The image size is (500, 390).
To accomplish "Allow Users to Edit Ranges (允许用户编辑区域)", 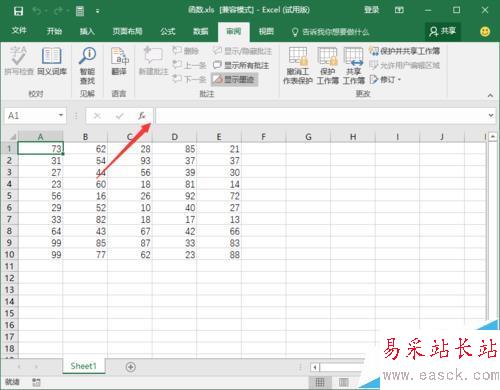I will coord(404,65).
